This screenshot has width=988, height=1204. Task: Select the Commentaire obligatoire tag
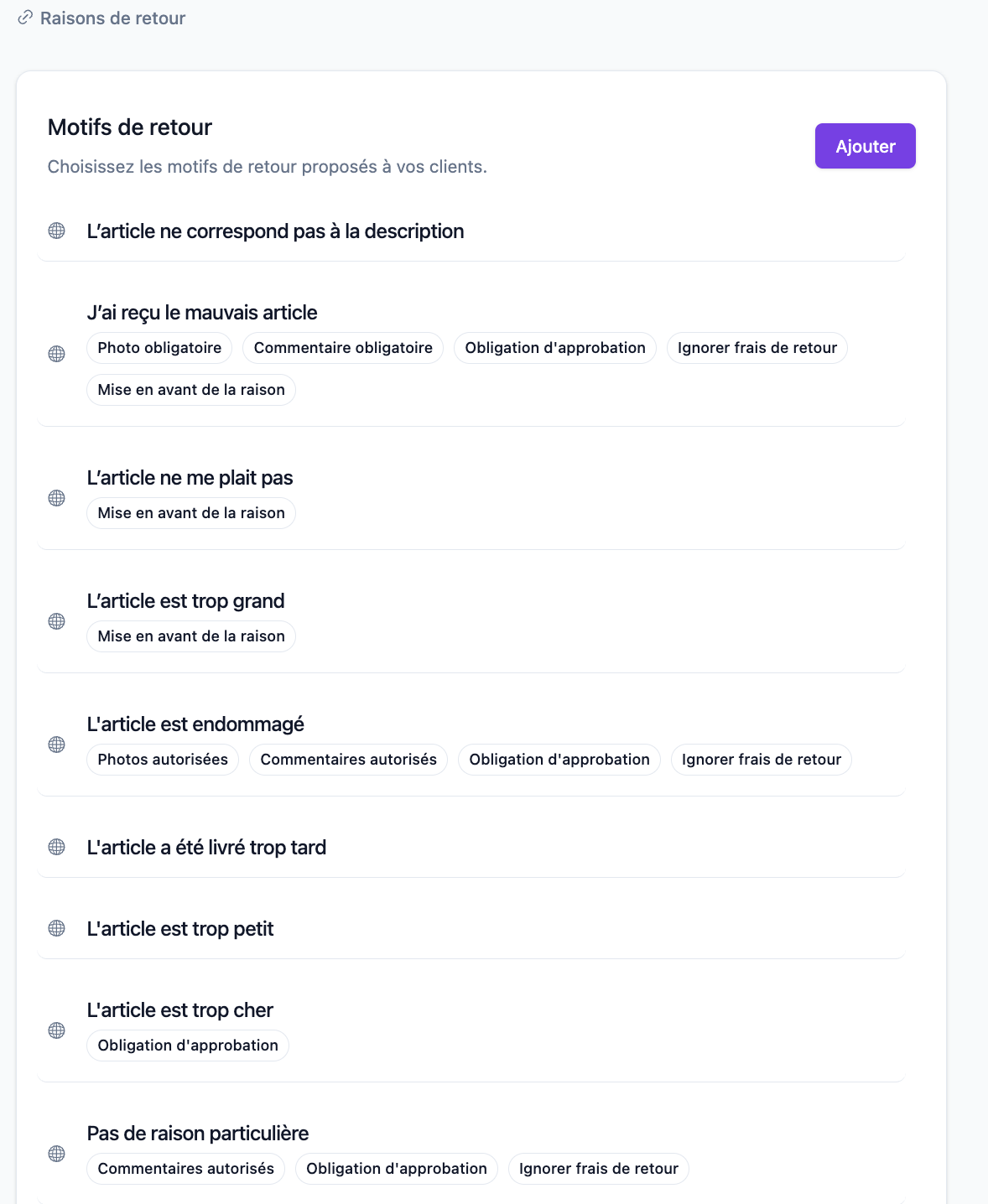tap(343, 348)
